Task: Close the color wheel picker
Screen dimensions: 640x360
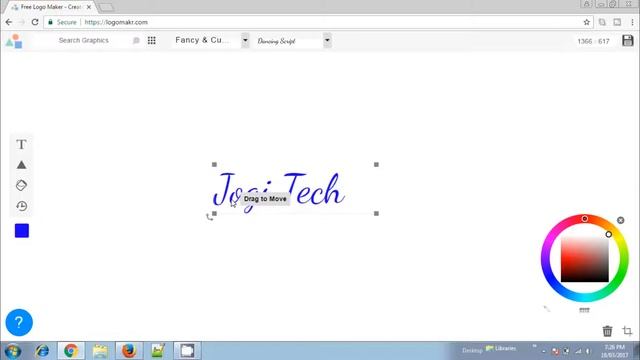Action: click(x=620, y=220)
